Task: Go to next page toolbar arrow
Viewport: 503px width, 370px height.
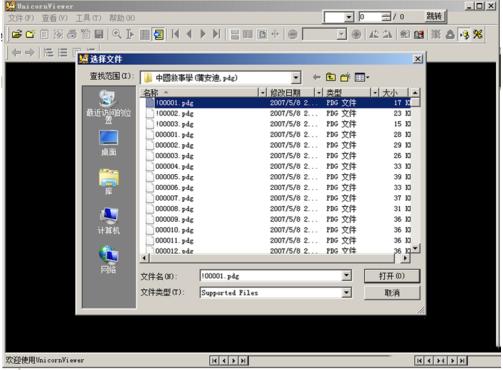Action: point(202,34)
